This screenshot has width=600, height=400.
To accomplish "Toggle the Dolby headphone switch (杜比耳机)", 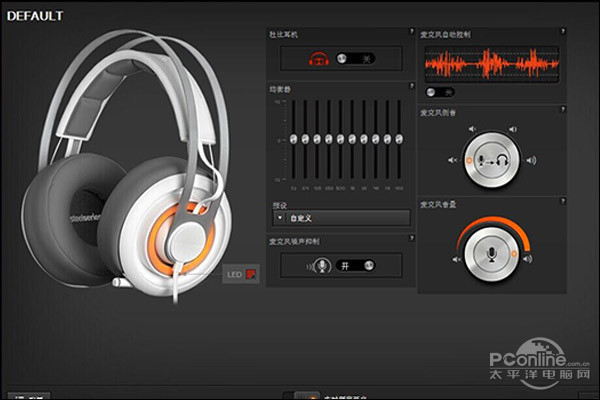I will [x=355, y=59].
